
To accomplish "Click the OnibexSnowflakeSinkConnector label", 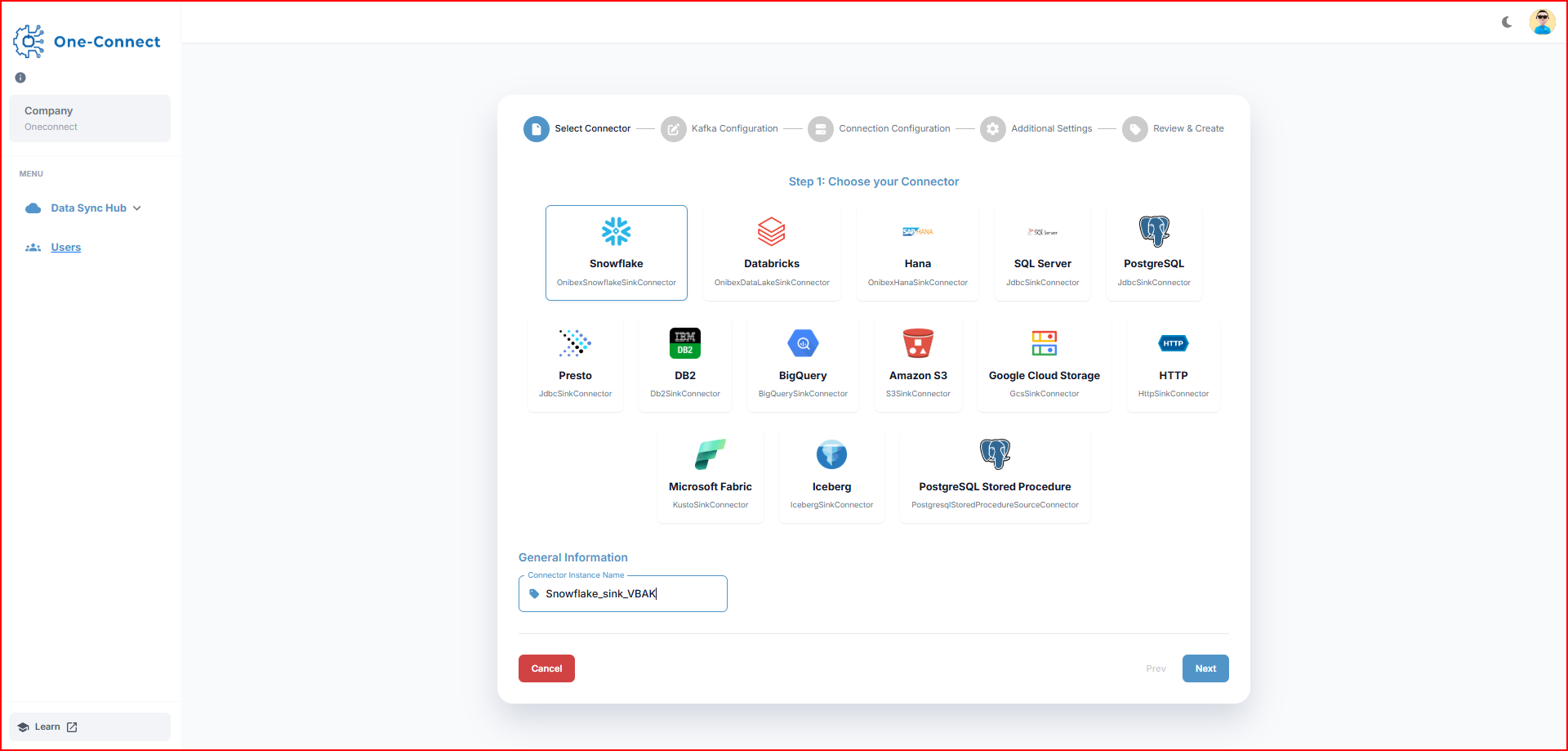I will point(617,283).
